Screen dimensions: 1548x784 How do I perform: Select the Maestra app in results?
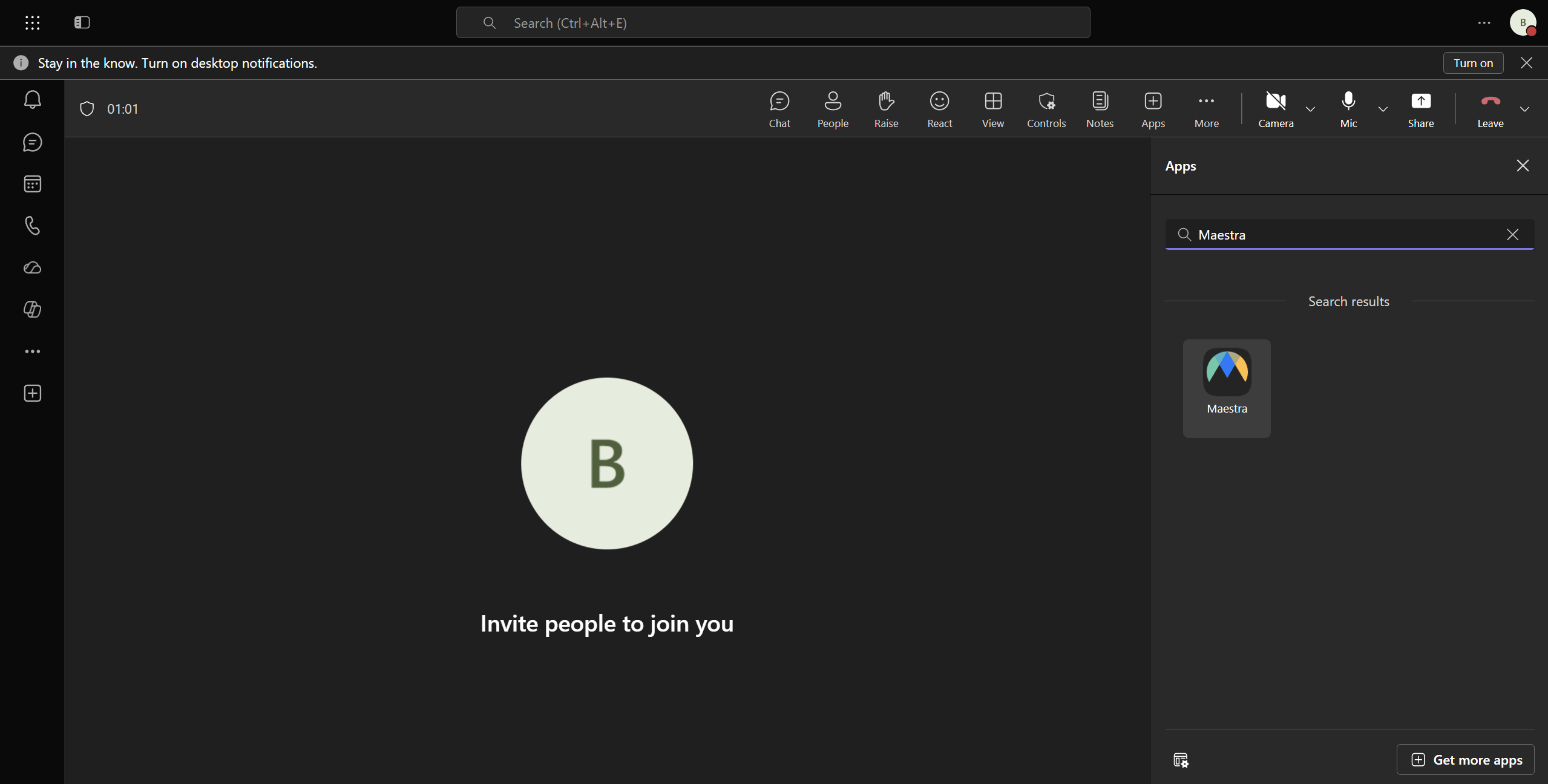(1227, 388)
